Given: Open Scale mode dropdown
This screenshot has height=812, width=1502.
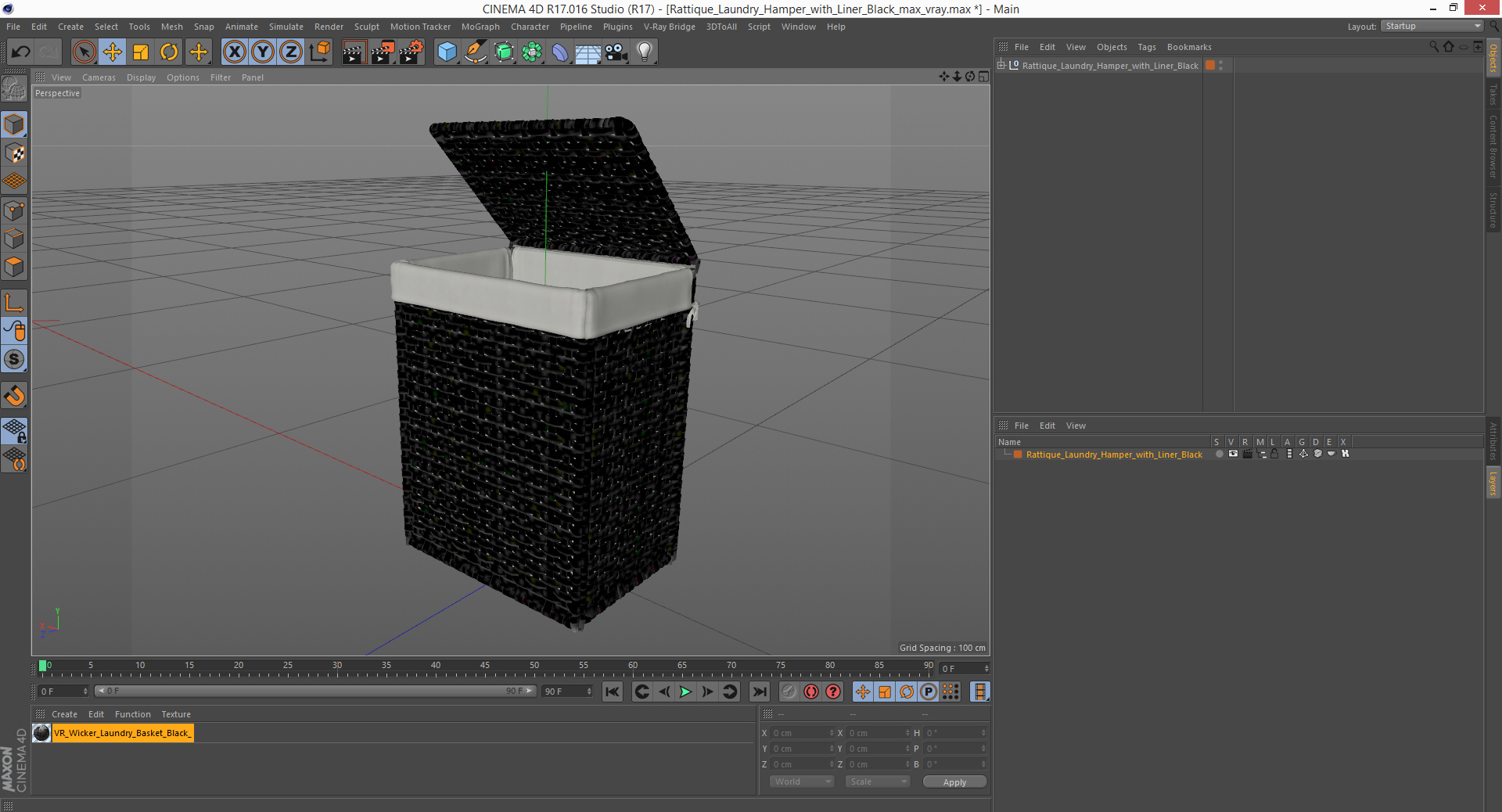Looking at the screenshot, I should (x=878, y=781).
